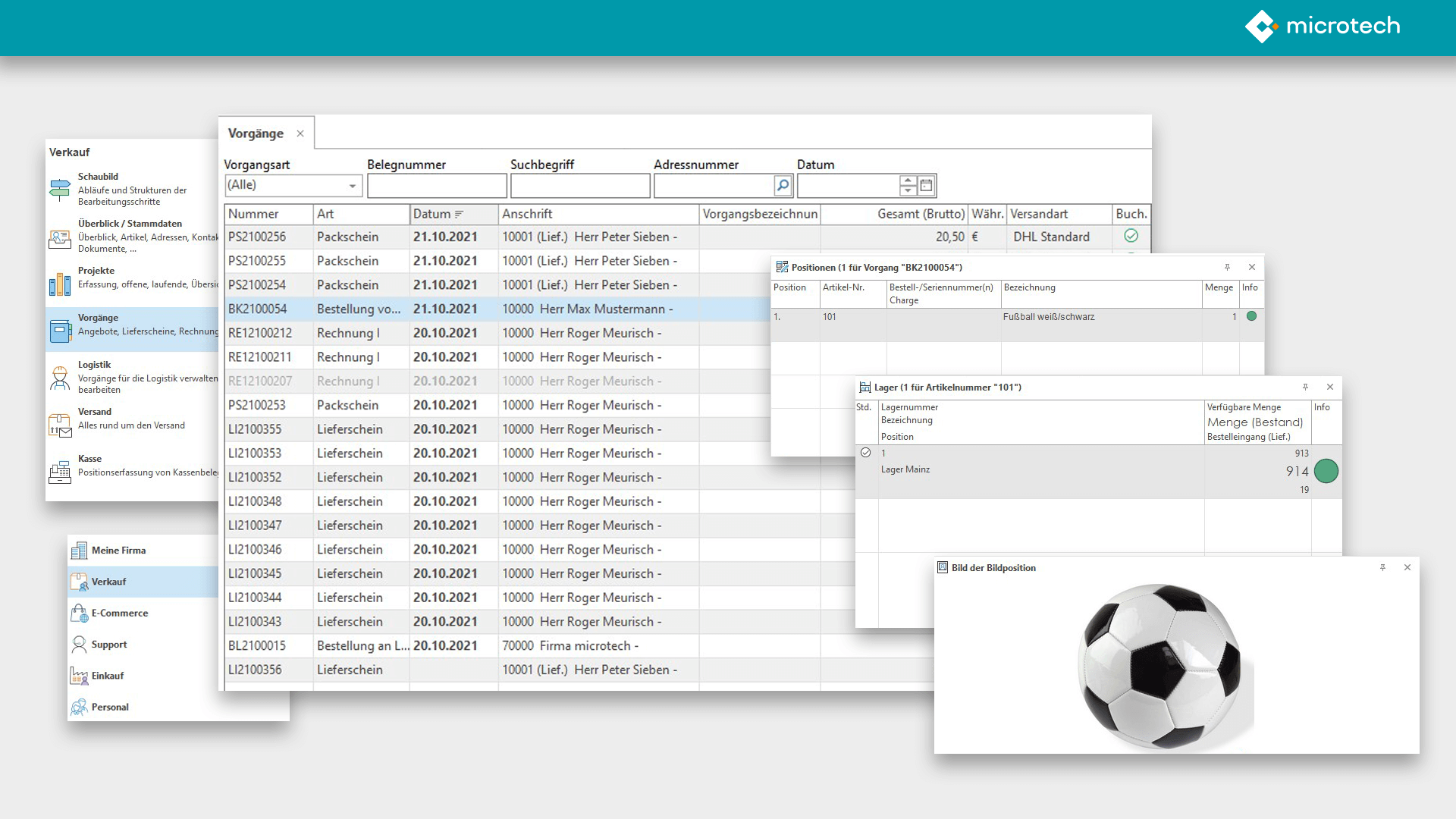This screenshot has width=1456, height=819.
Task: Select the Schaubild signpost icon
Action: coord(60,187)
